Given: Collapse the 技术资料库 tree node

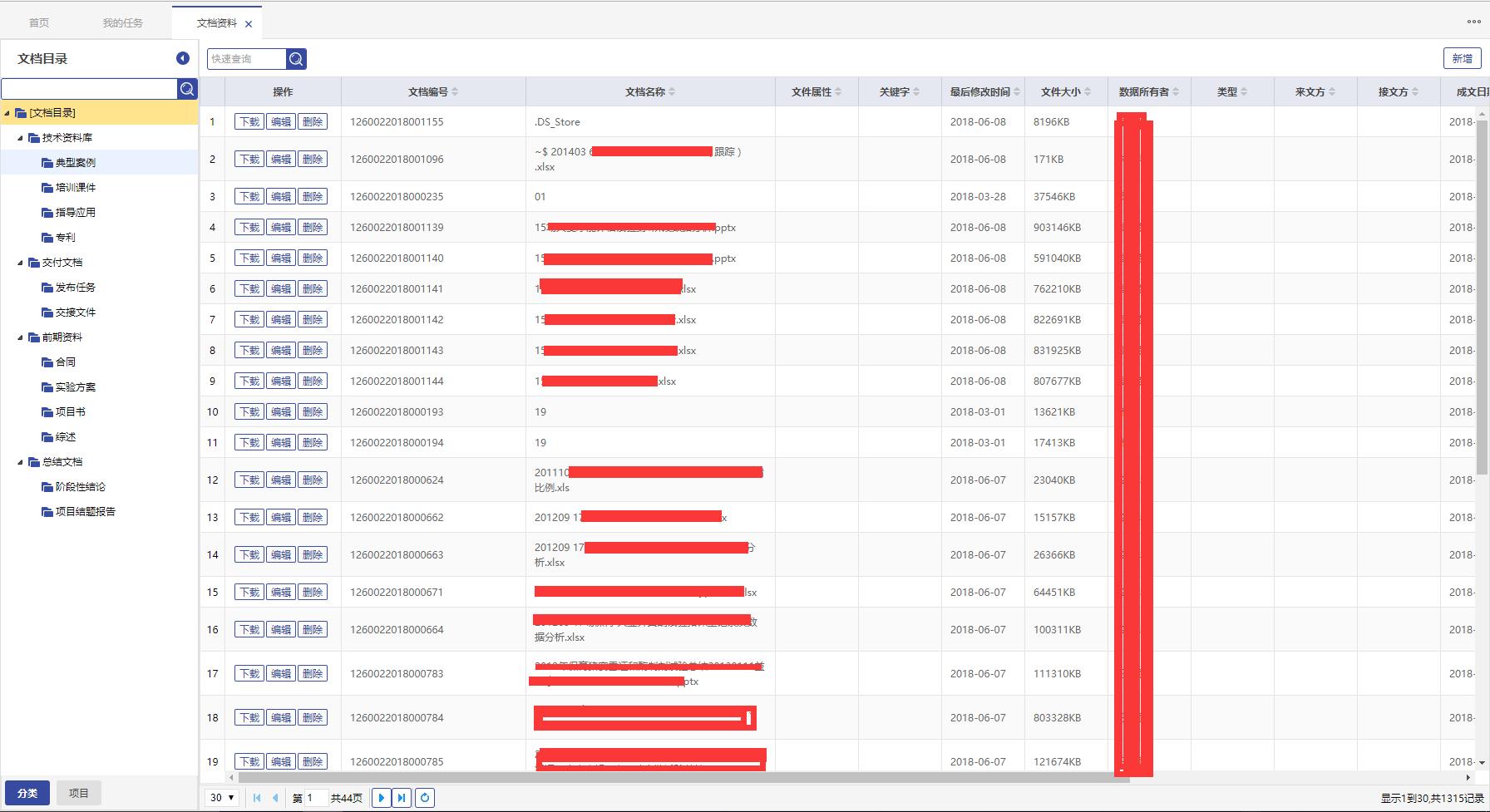Looking at the screenshot, I should (21, 138).
